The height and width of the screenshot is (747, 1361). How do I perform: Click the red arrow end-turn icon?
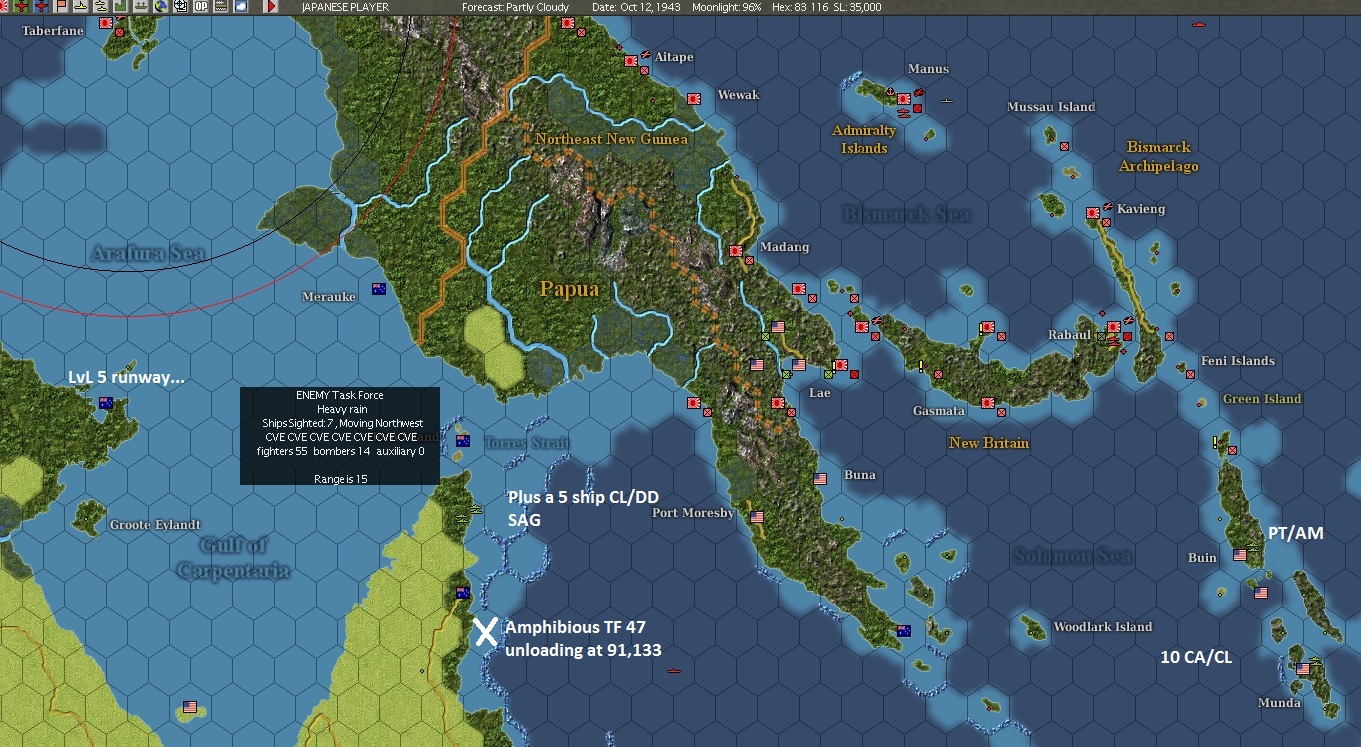pos(271,7)
